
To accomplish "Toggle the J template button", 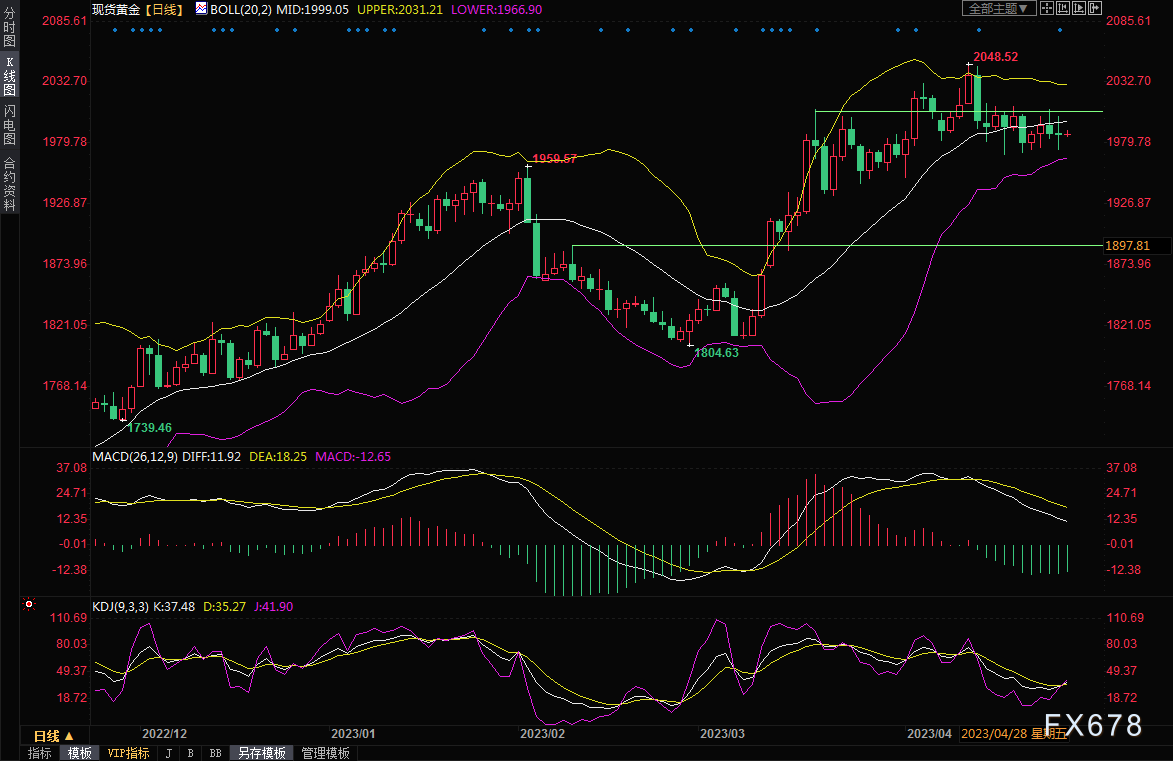I will [x=168, y=753].
